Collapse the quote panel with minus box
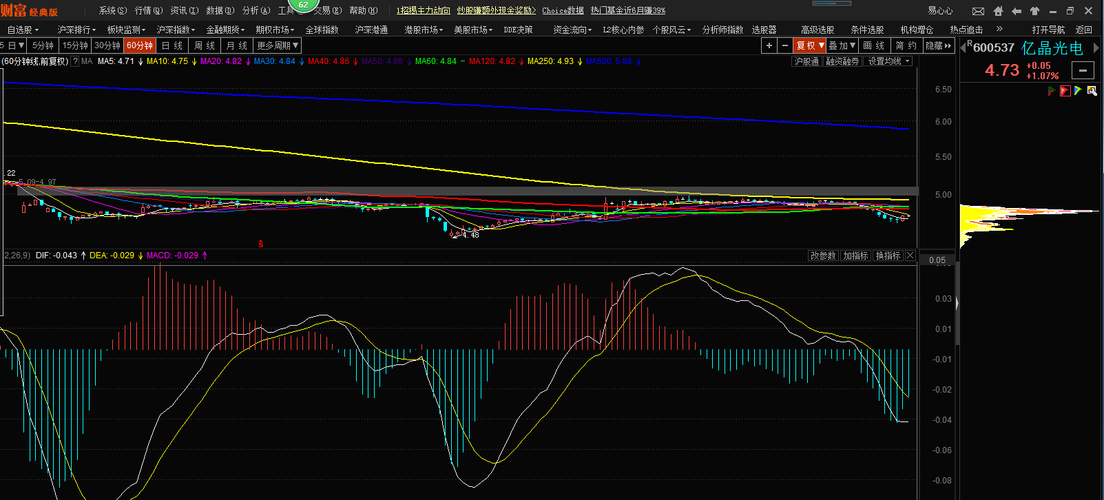This screenshot has width=1104, height=500. pyautogui.click(x=1081, y=70)
